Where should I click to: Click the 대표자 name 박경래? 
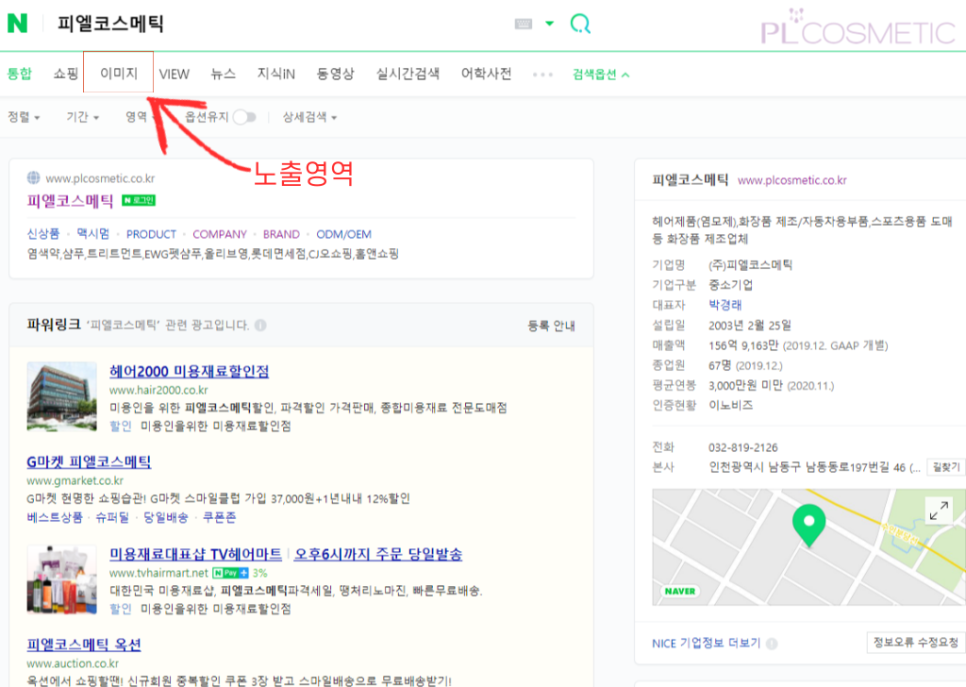pyautogui.click(x=725, y=305)
